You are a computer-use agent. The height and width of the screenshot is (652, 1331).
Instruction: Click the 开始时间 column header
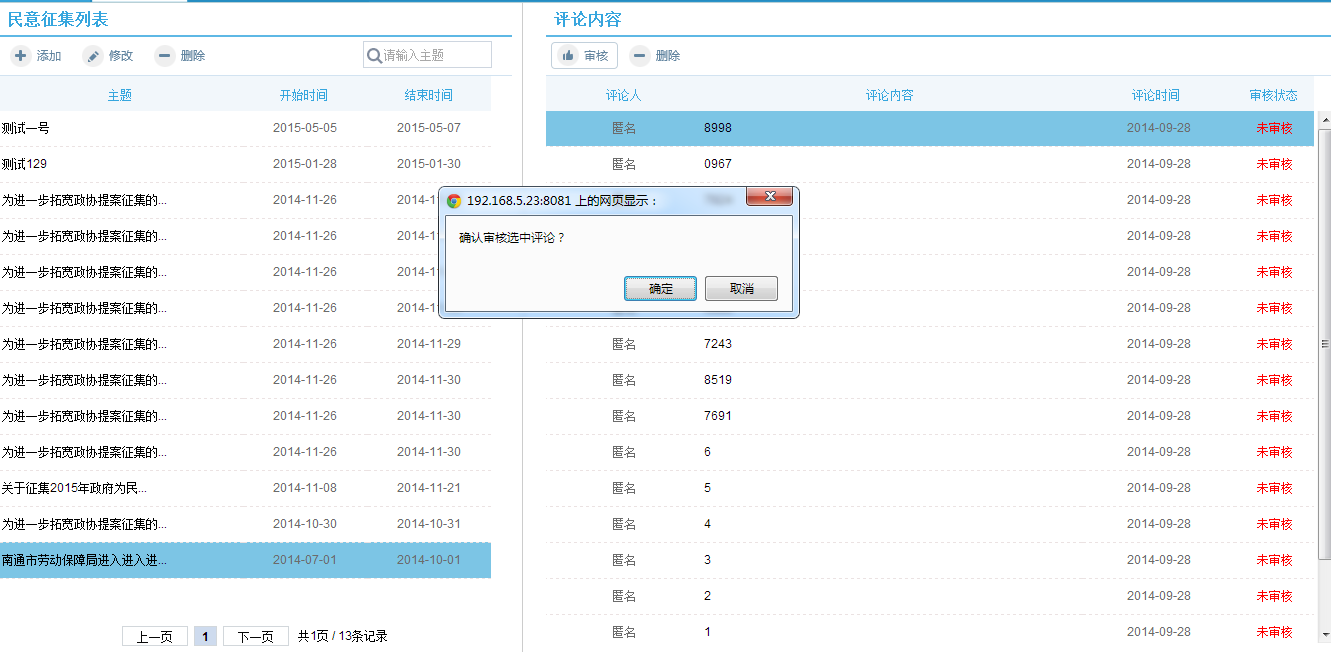(x=304, y=95)
